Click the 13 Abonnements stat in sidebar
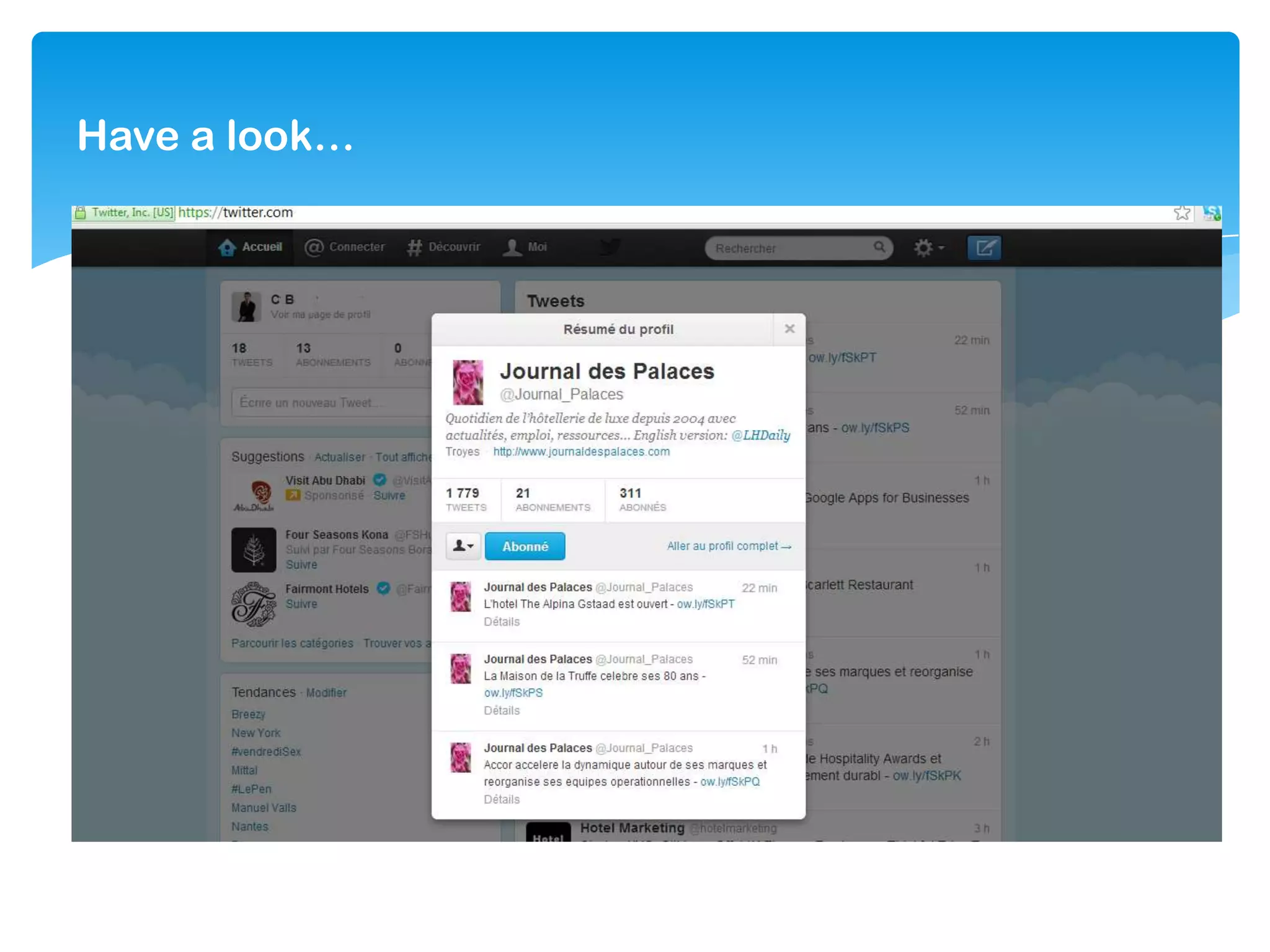The image size is (1270, 952). [x=333, y=355]
